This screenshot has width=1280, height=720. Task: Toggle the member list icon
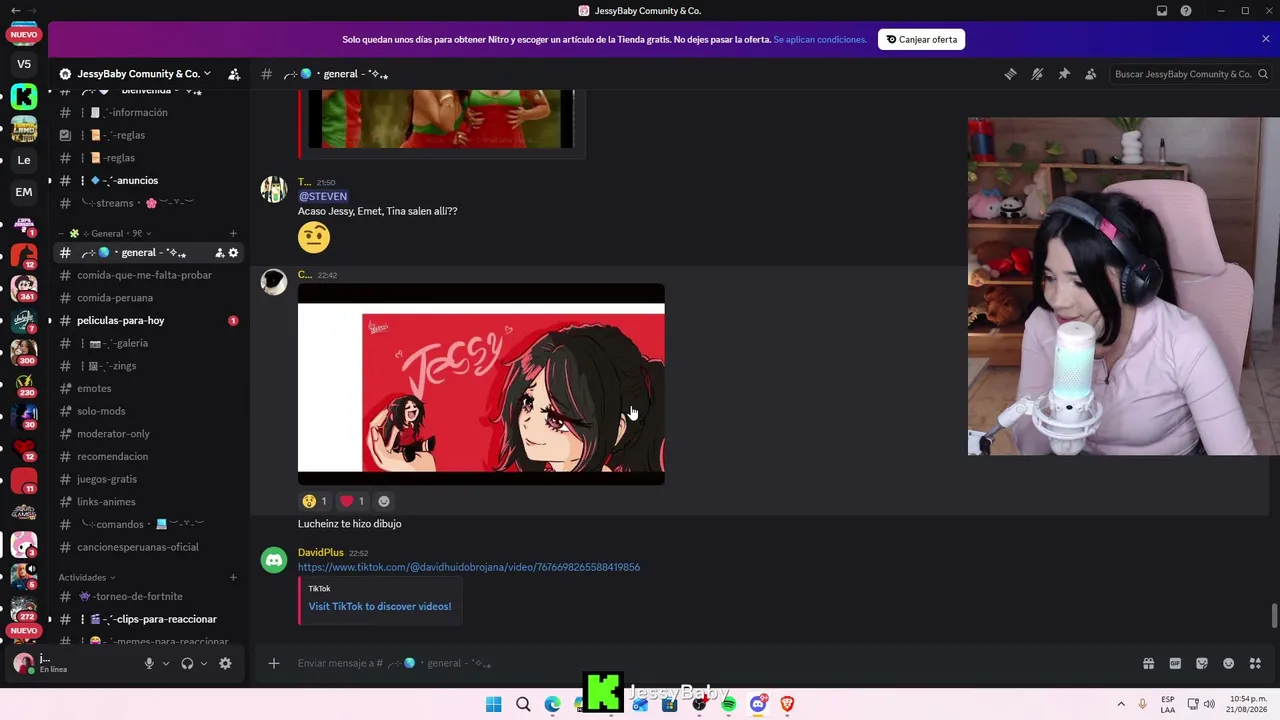pyautogui.click(x=1091, y=74)
